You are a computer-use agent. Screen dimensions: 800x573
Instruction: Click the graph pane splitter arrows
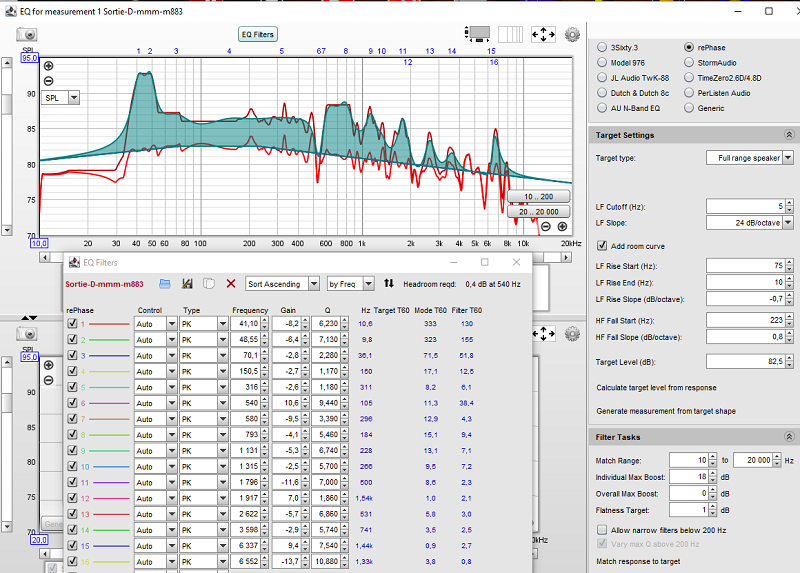[29, 318]
